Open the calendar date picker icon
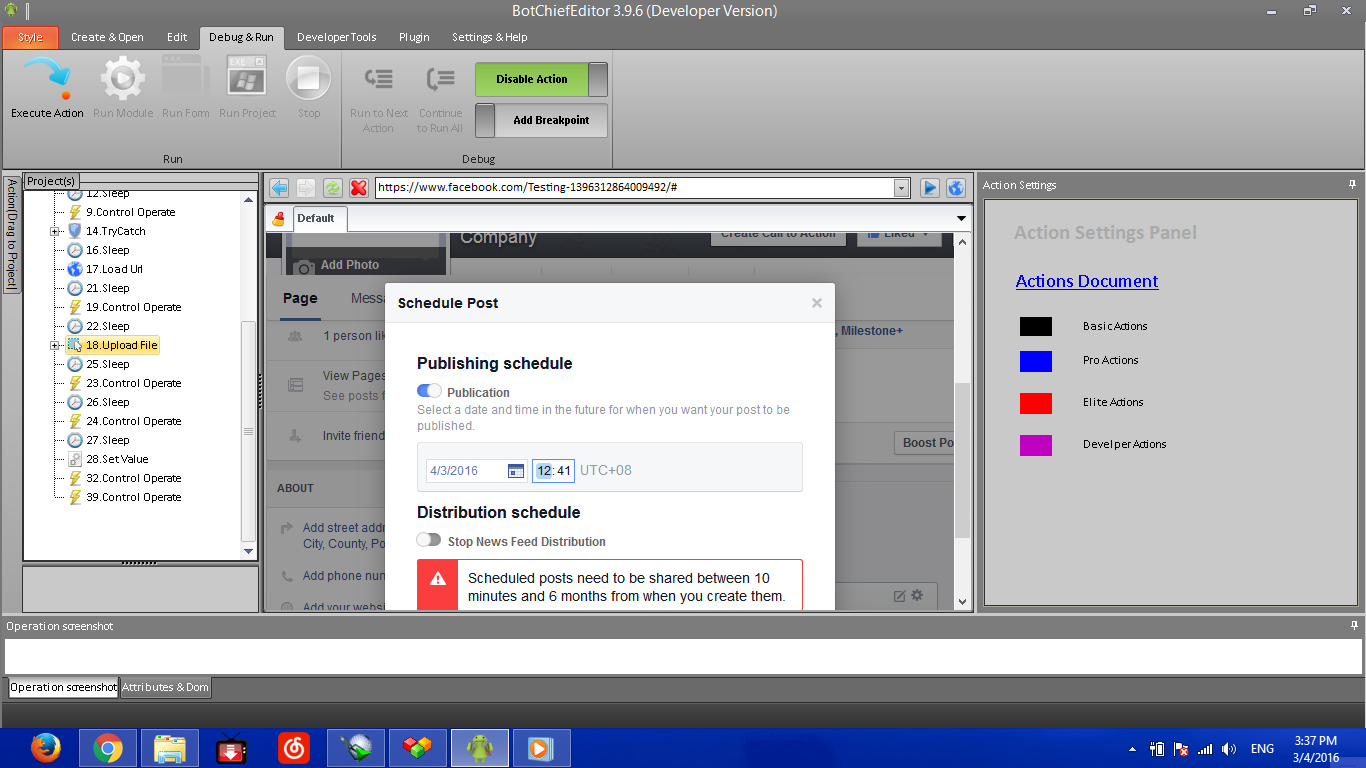Image resolution: width=1366 pixels, height=768 pixels. click(x=516, y=471)
